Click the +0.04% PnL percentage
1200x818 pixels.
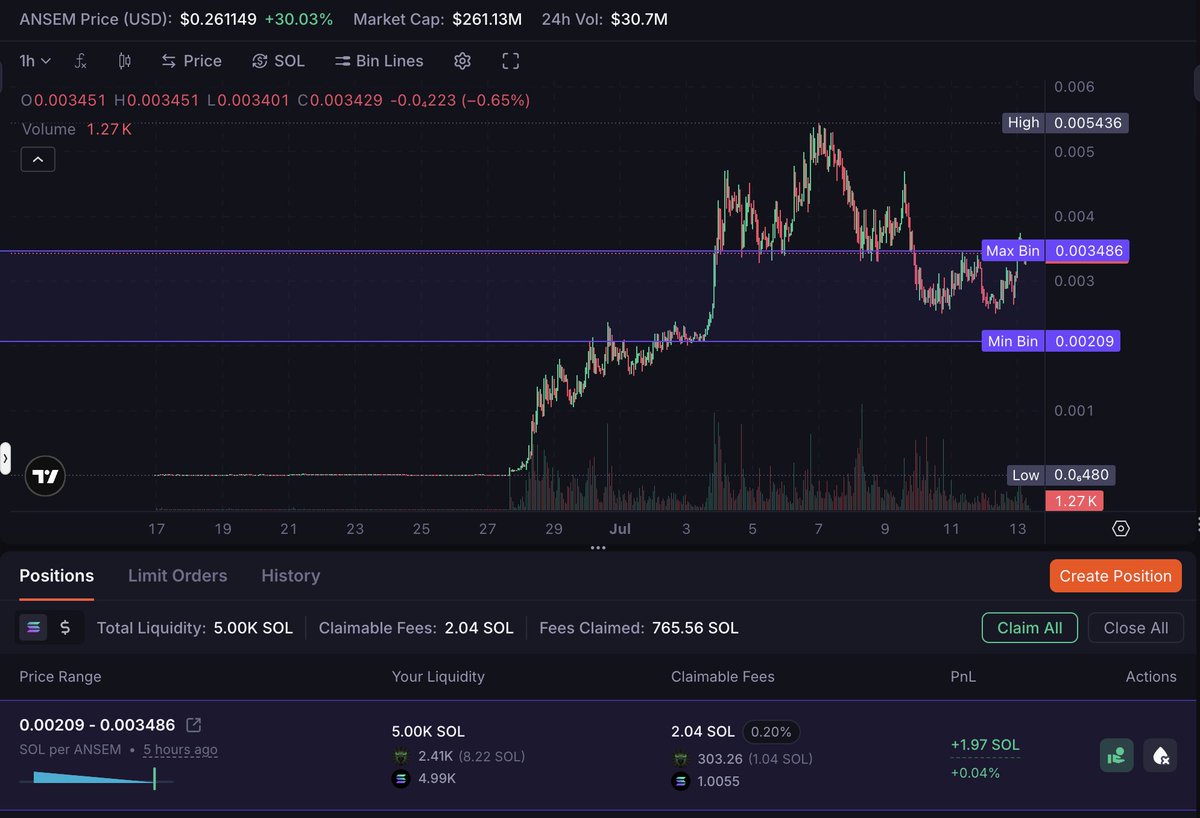tap(975, 773)
